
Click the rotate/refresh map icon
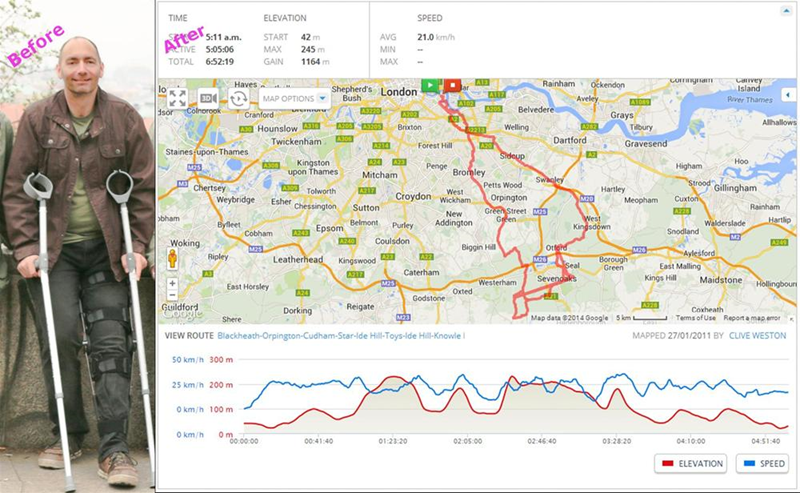point(238,98)
